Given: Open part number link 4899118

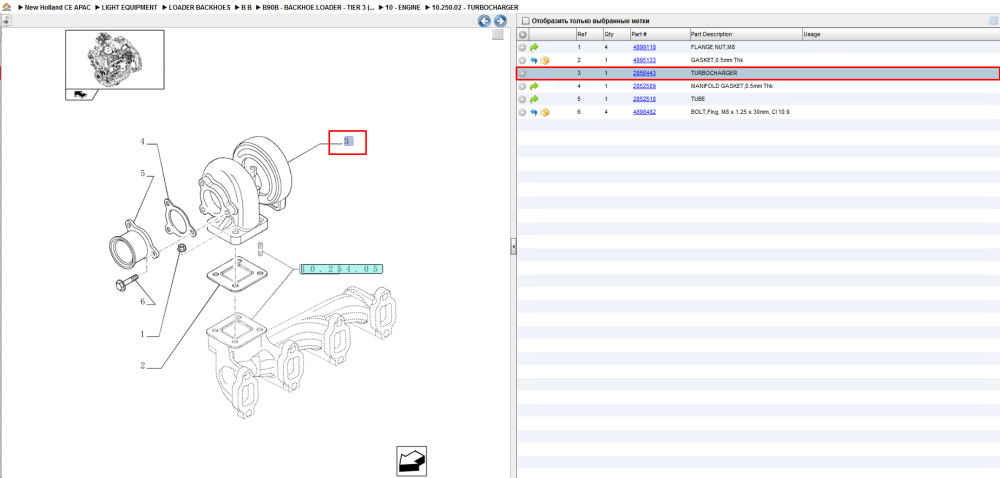Looking at the screenshot, I should [644, 47].
